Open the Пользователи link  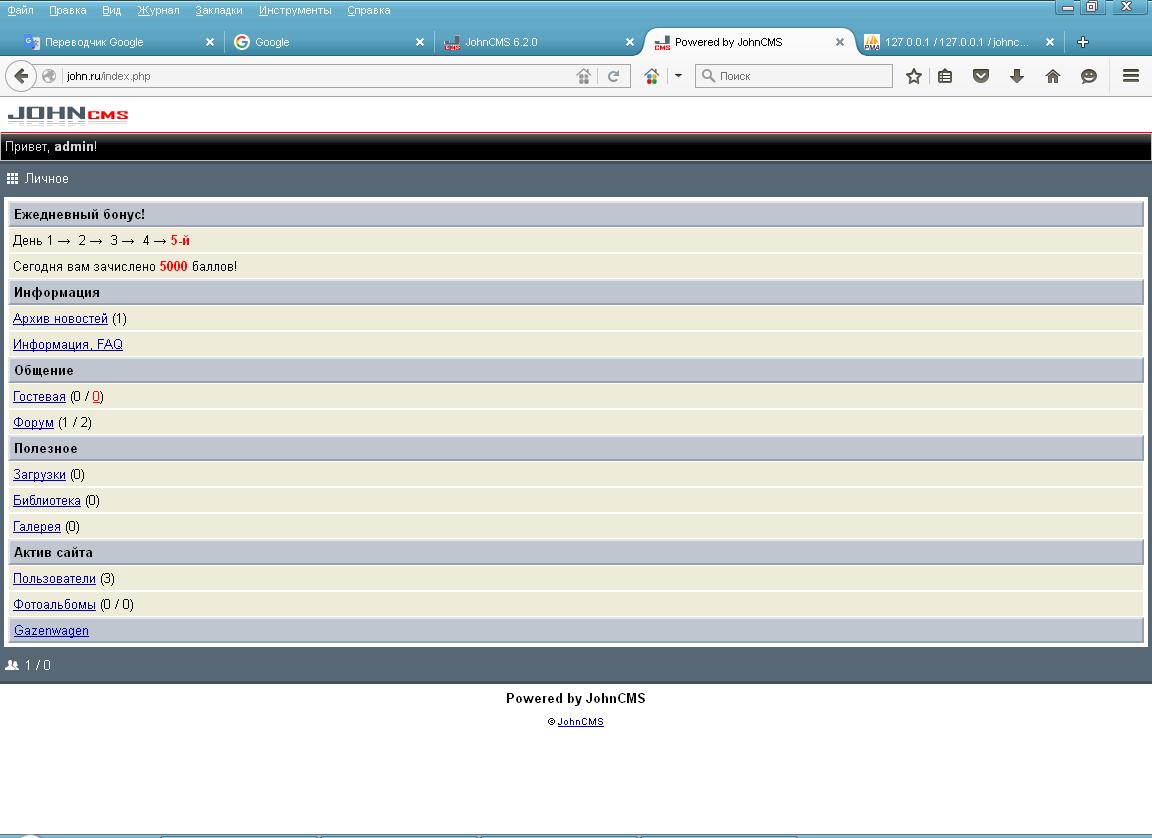54,579
